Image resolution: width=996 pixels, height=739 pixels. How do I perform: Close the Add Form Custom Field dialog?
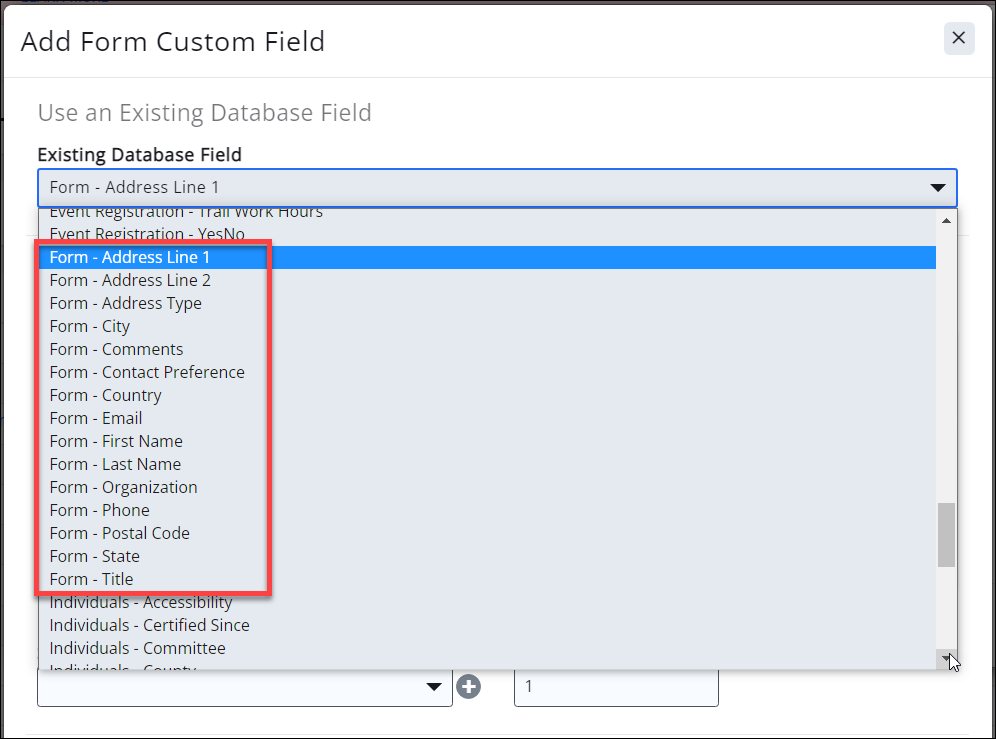click(x=958, y=38)
